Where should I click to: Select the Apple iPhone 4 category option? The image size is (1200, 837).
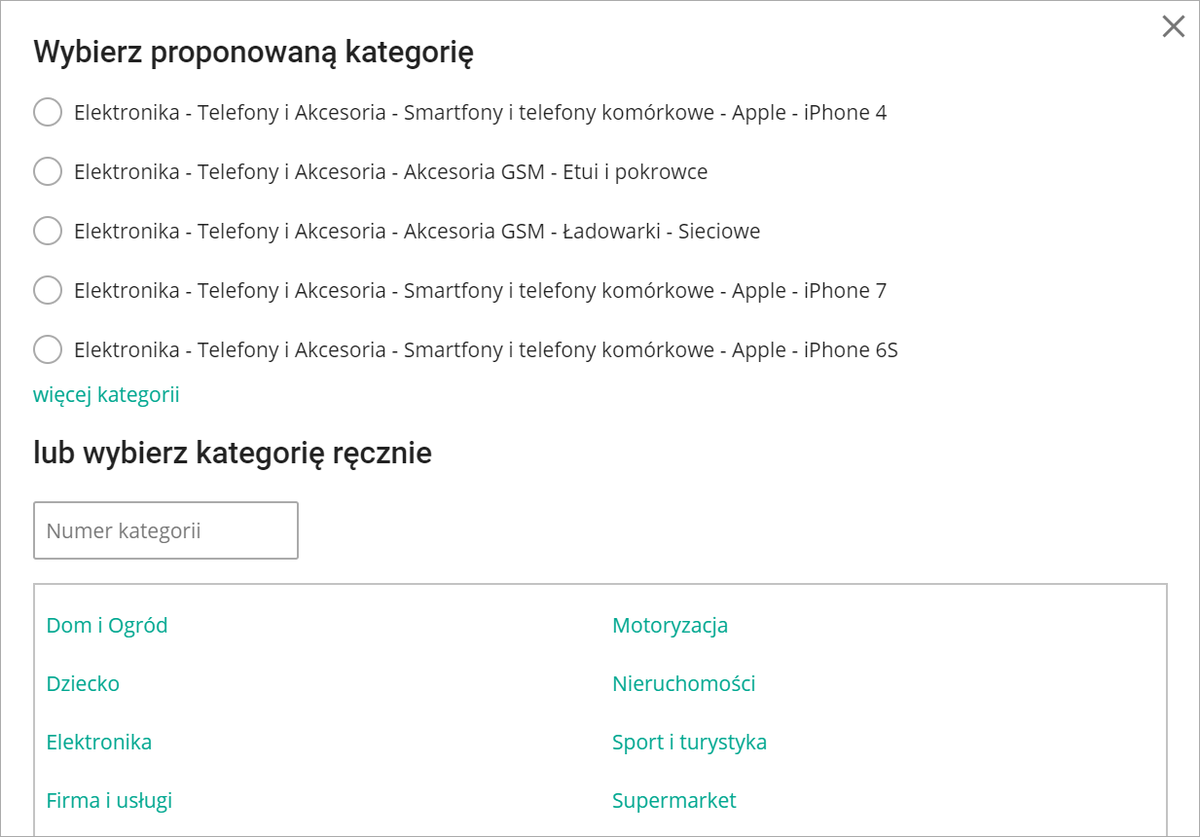pos(48,112)
